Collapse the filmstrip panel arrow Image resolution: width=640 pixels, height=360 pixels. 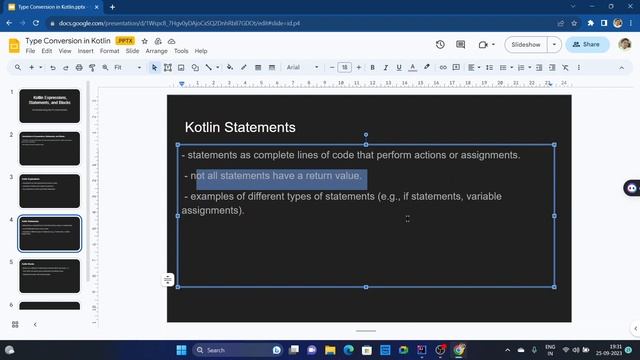coord(35,324)
